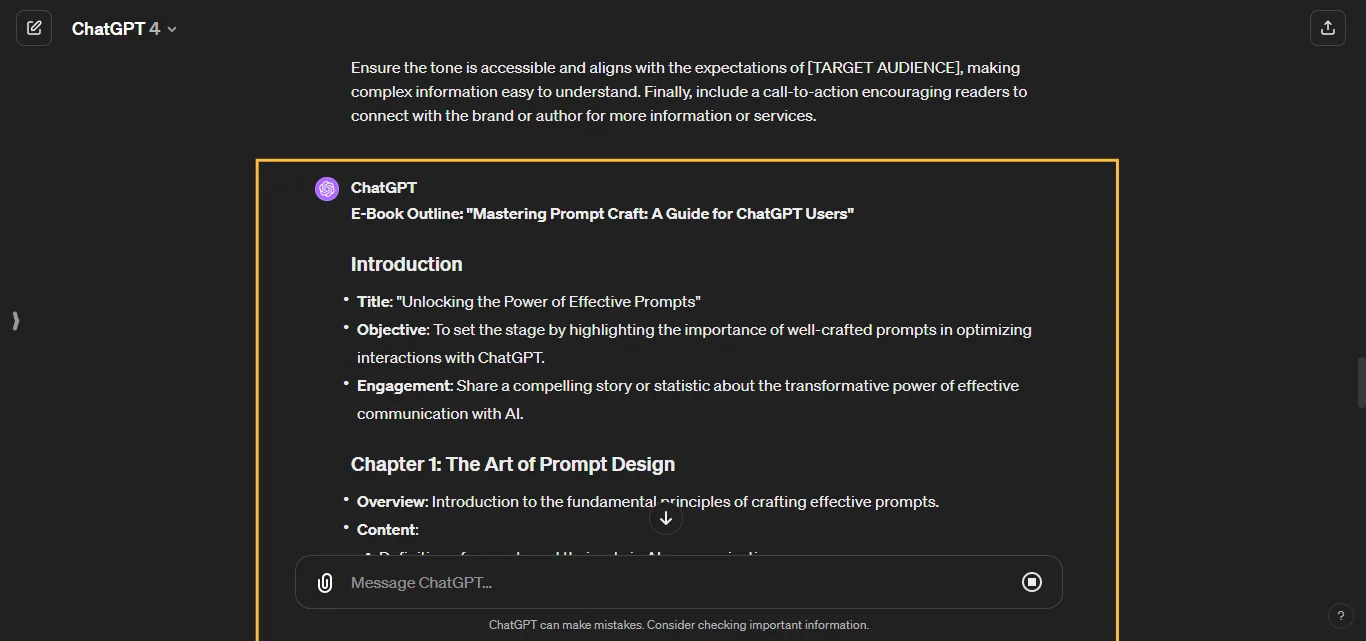
Task: Open the ChatGPT 4 model selector dropdown
Action: point(124,29)
